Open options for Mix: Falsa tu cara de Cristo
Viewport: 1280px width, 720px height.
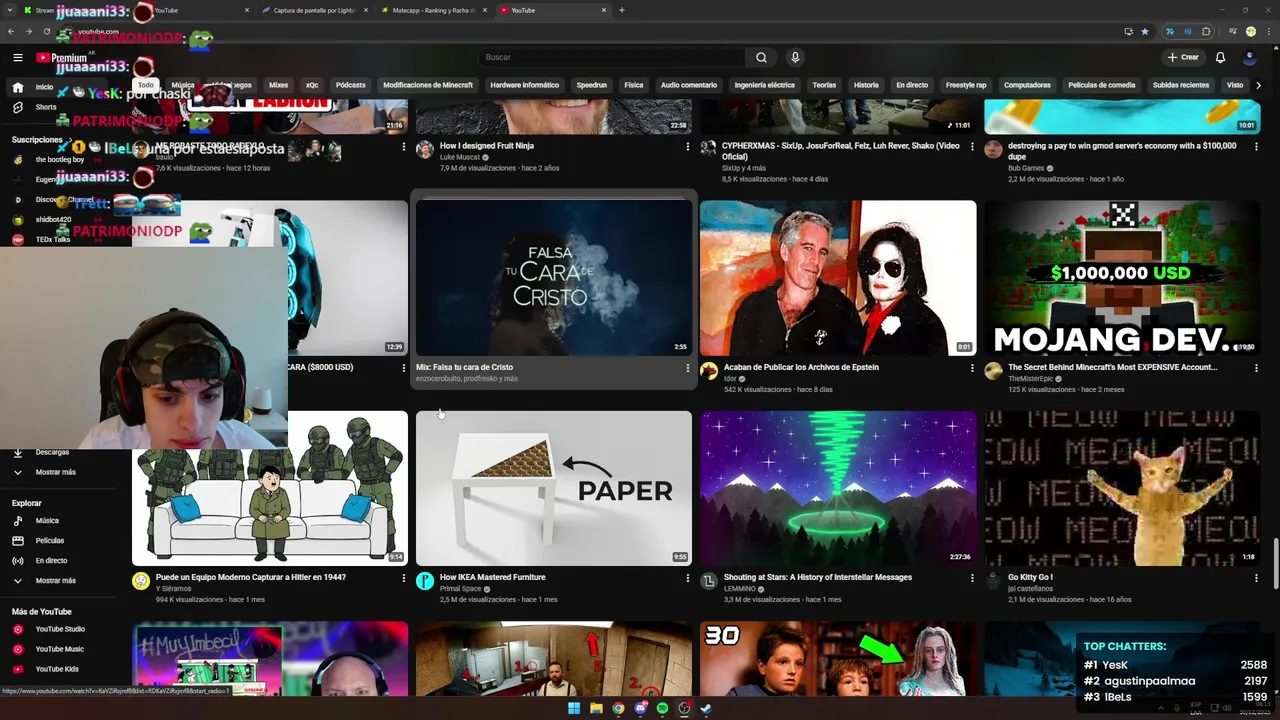[x=687, y=368]
